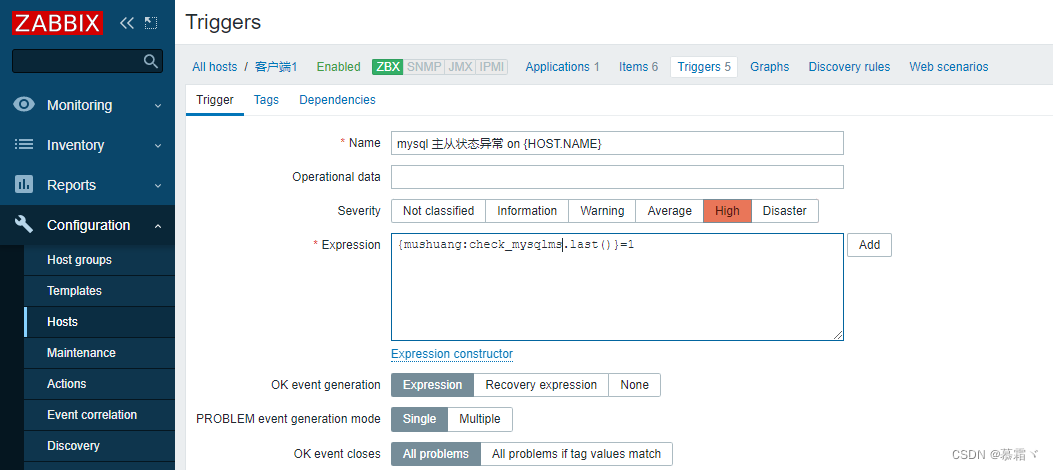Select None for OK event generation
The width and height of the screenshot is (1053, 470).
pos(634,385)
